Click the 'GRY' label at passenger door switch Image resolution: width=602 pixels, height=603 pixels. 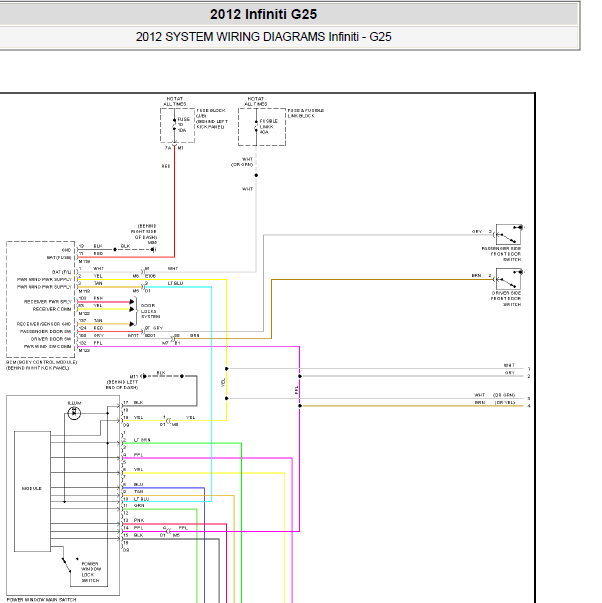pos(477,232)
